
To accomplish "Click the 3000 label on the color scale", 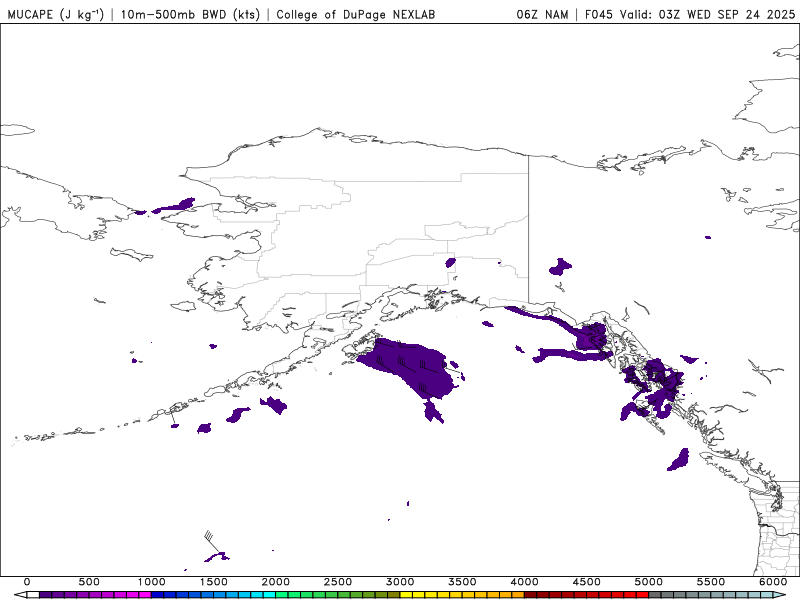I will [x=400, y=582].
